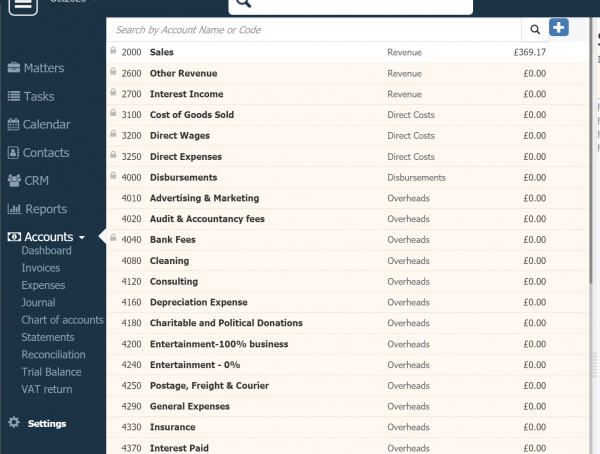Collapse the Accounts menu arrow

pos(82,238)
